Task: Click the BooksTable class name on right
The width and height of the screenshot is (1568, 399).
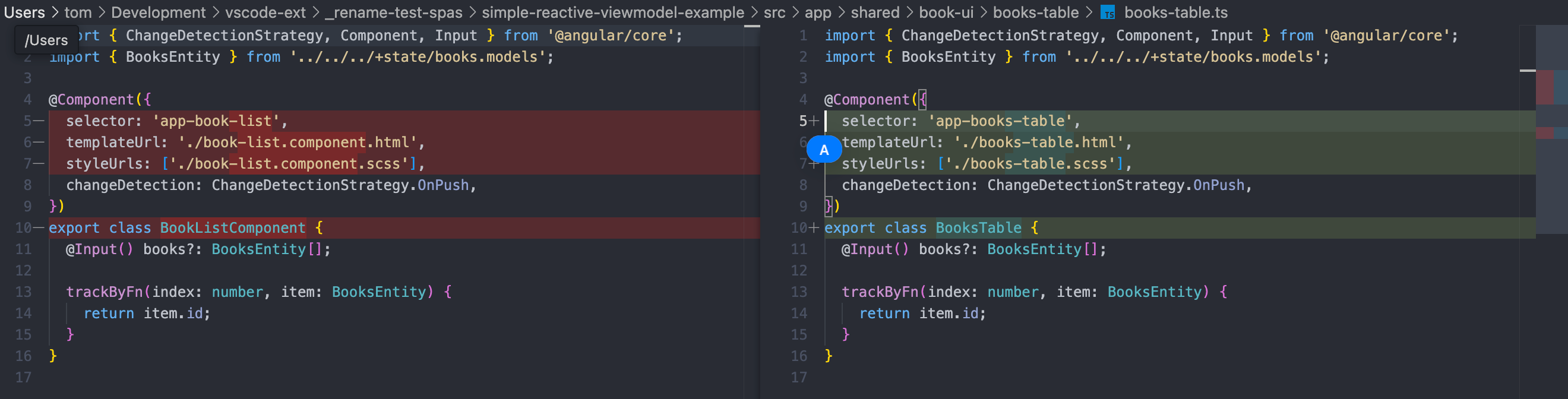Action: [978, 228]
